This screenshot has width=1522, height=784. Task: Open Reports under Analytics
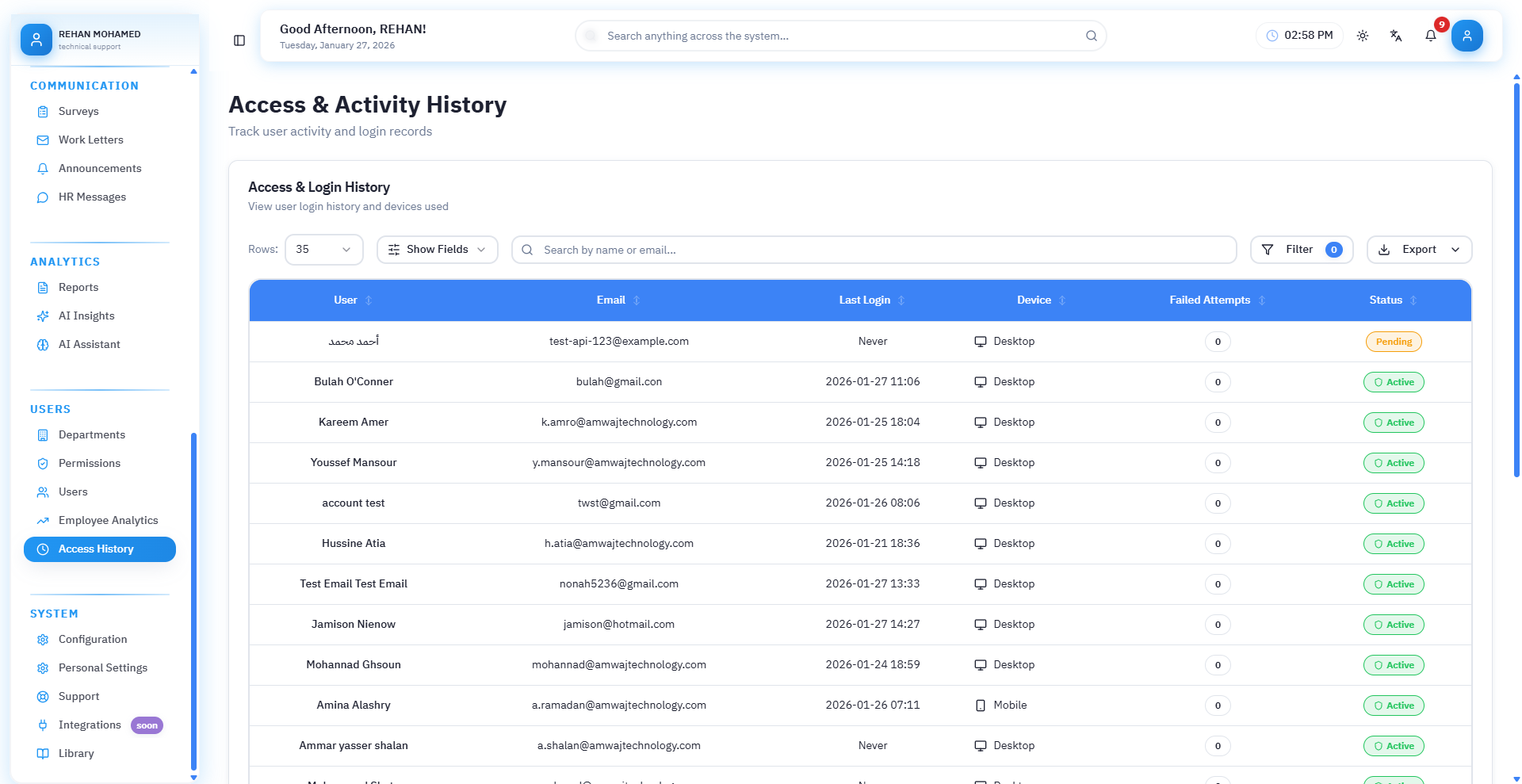(78, 287)
